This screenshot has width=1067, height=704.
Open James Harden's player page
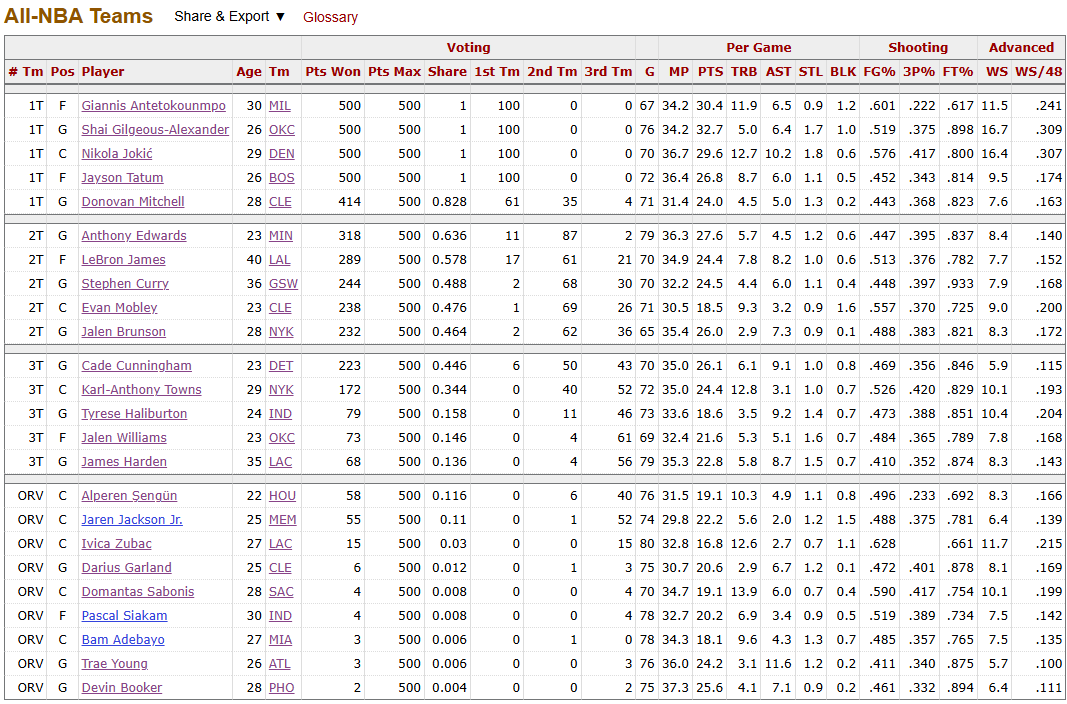click(x=124, y=461)
